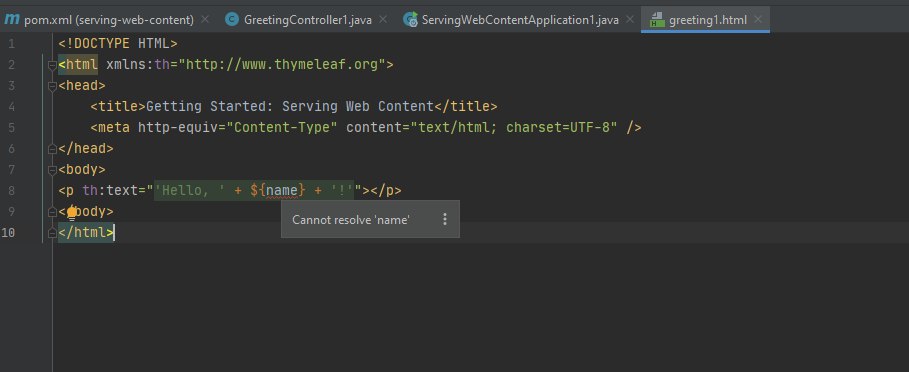Click the Spring run icon on ServingWebContentApplication1.java tab

coord(410,20)
